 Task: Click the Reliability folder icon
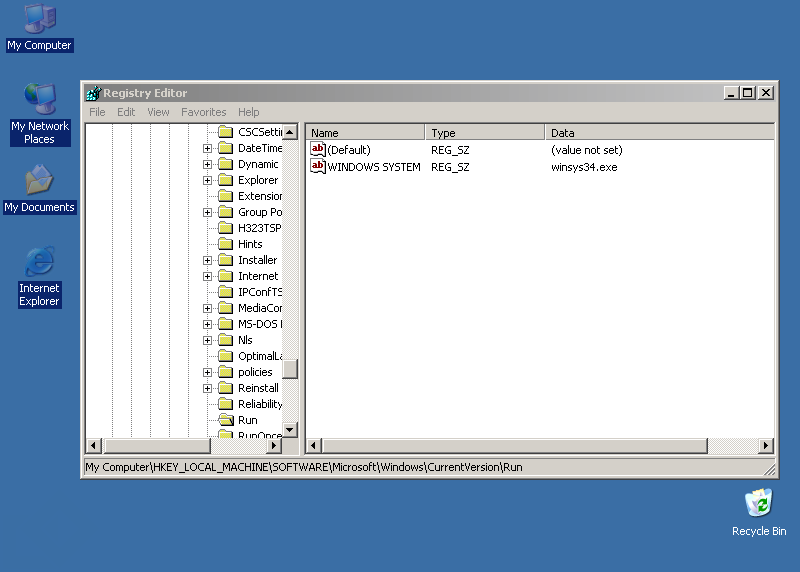point(226,404)
